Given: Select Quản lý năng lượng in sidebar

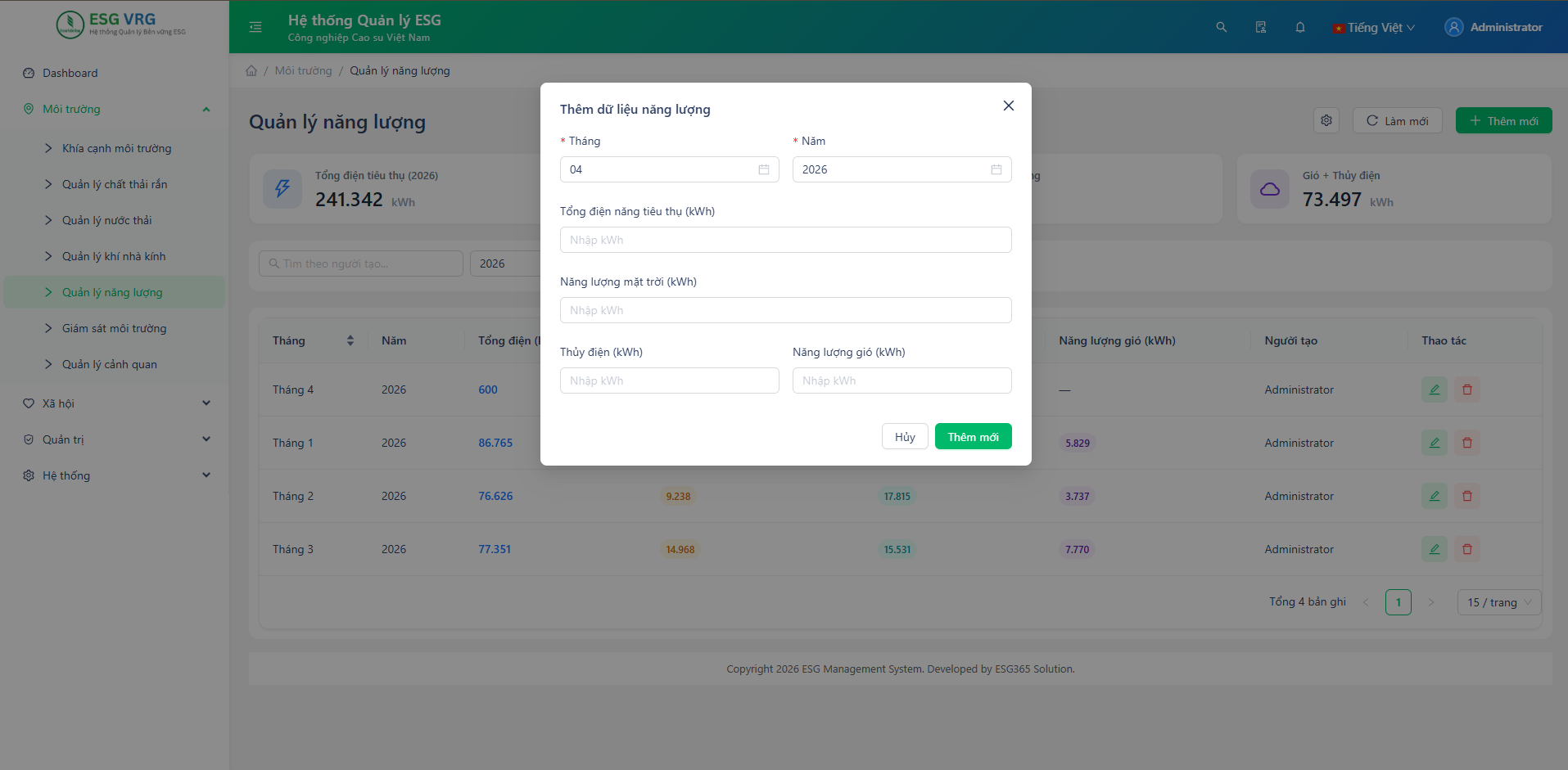Looking at the screenshot, I should point(115,292).
